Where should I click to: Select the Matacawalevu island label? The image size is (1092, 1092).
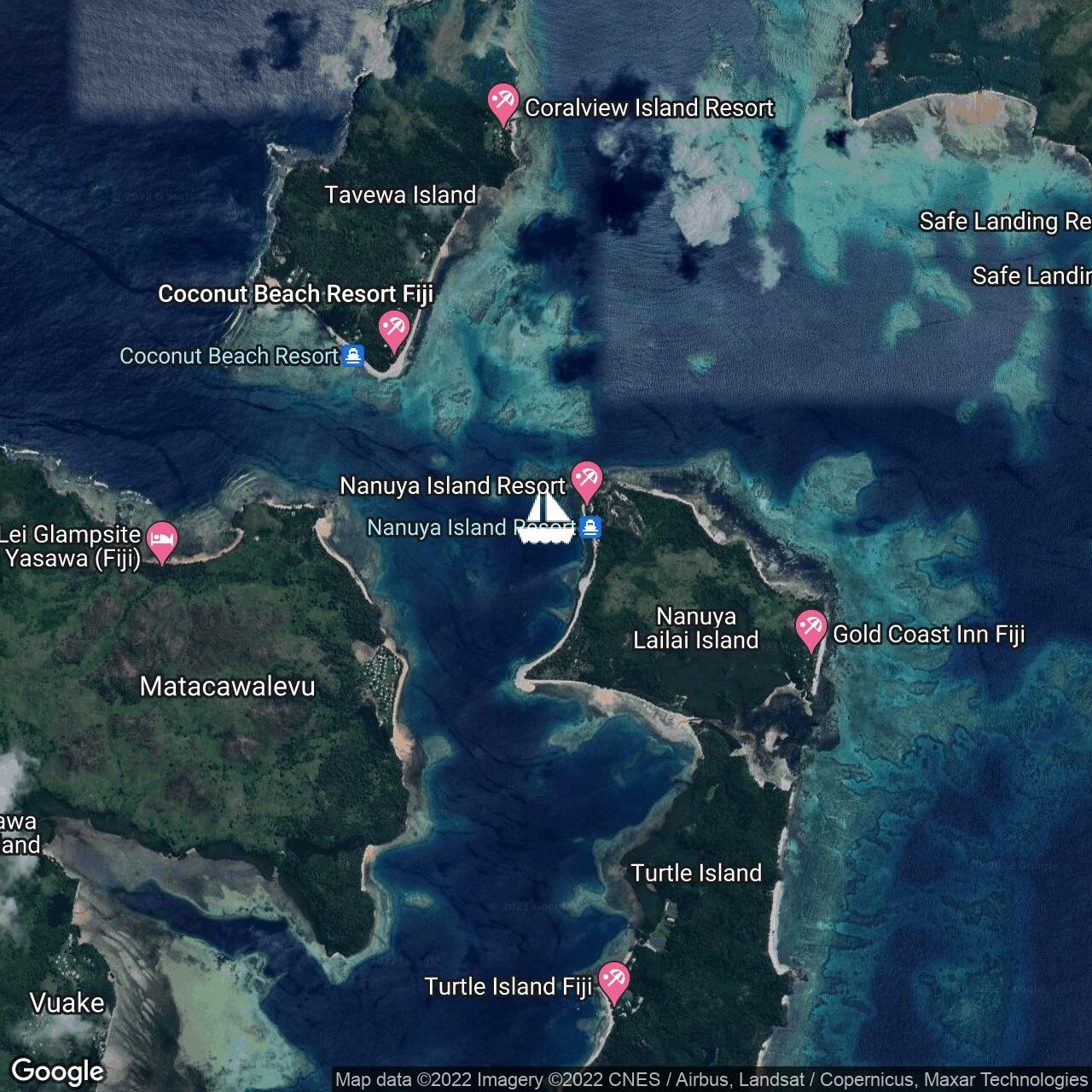pyautogui.click(x=227, y=686)
